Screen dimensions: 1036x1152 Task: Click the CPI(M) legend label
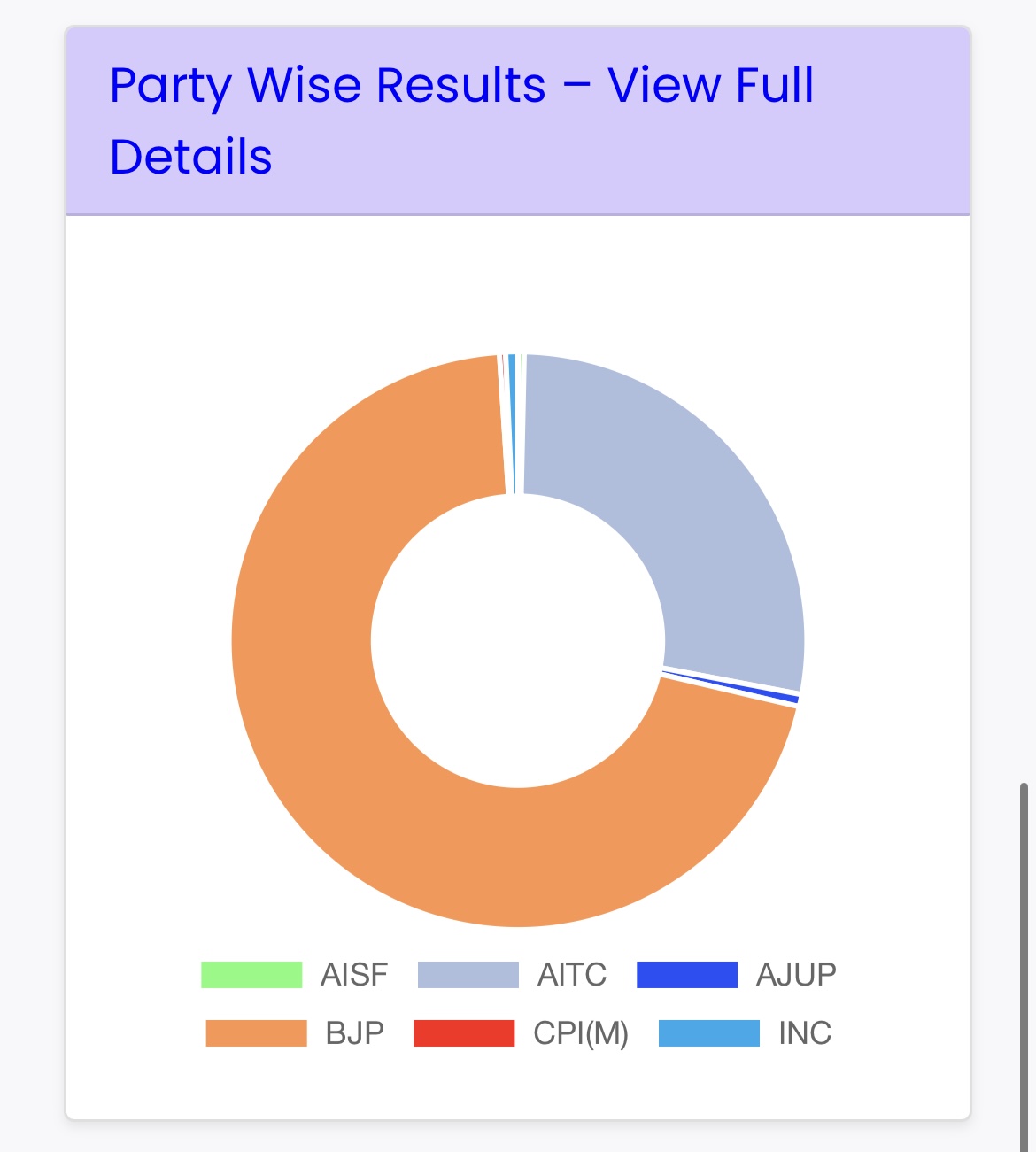pos(581,1033)
